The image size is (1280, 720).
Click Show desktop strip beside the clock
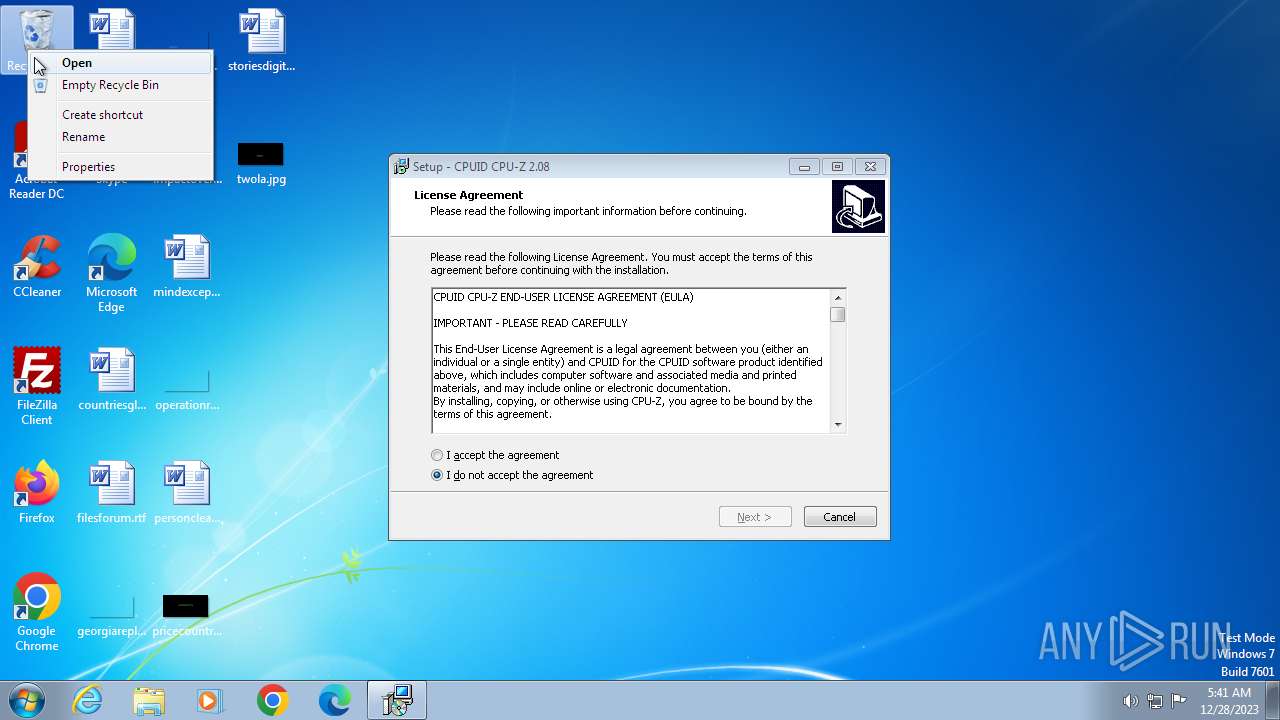point(1273,700)
